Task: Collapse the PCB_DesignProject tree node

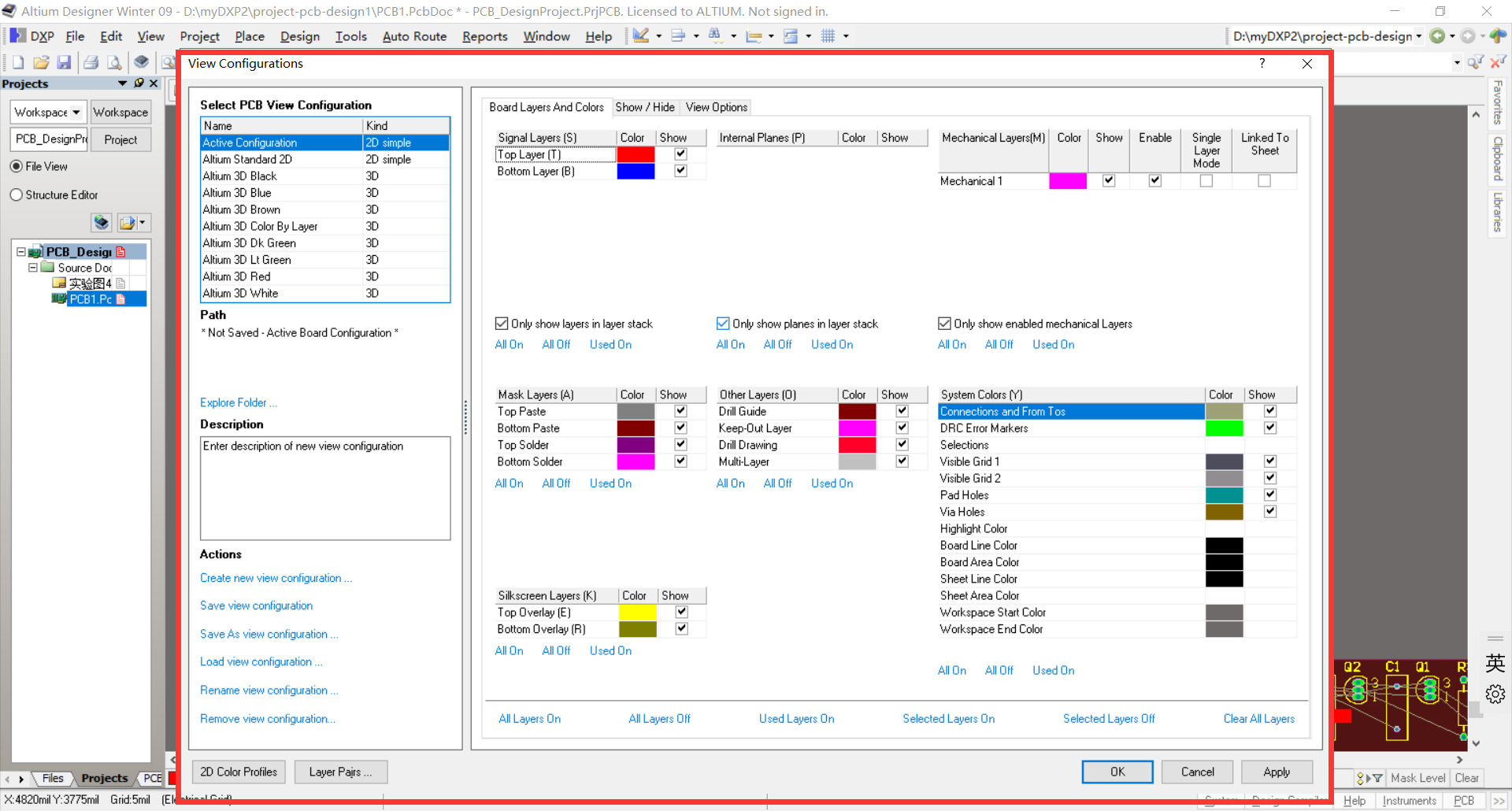Action: [x=21, y=252]
